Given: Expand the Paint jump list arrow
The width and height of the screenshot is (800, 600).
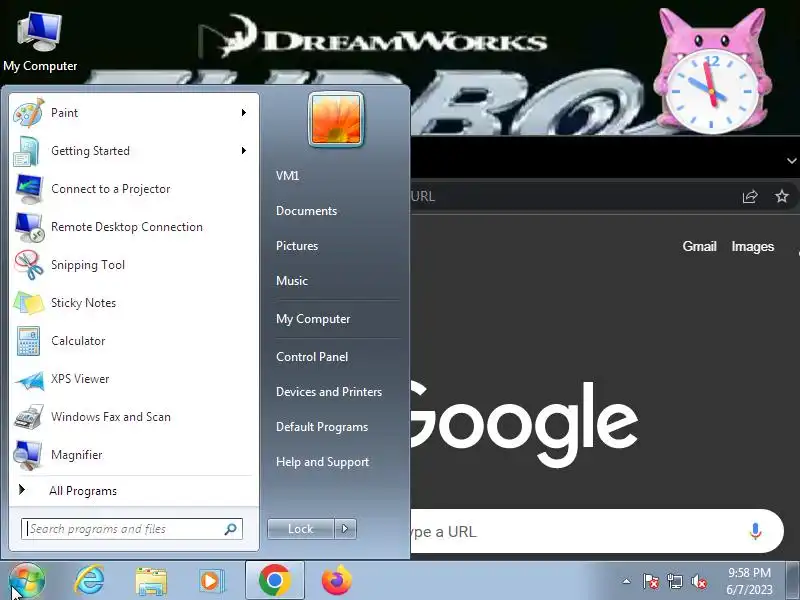Looking at the screenshot, I should pyautogui.click(x=244, y=113).
